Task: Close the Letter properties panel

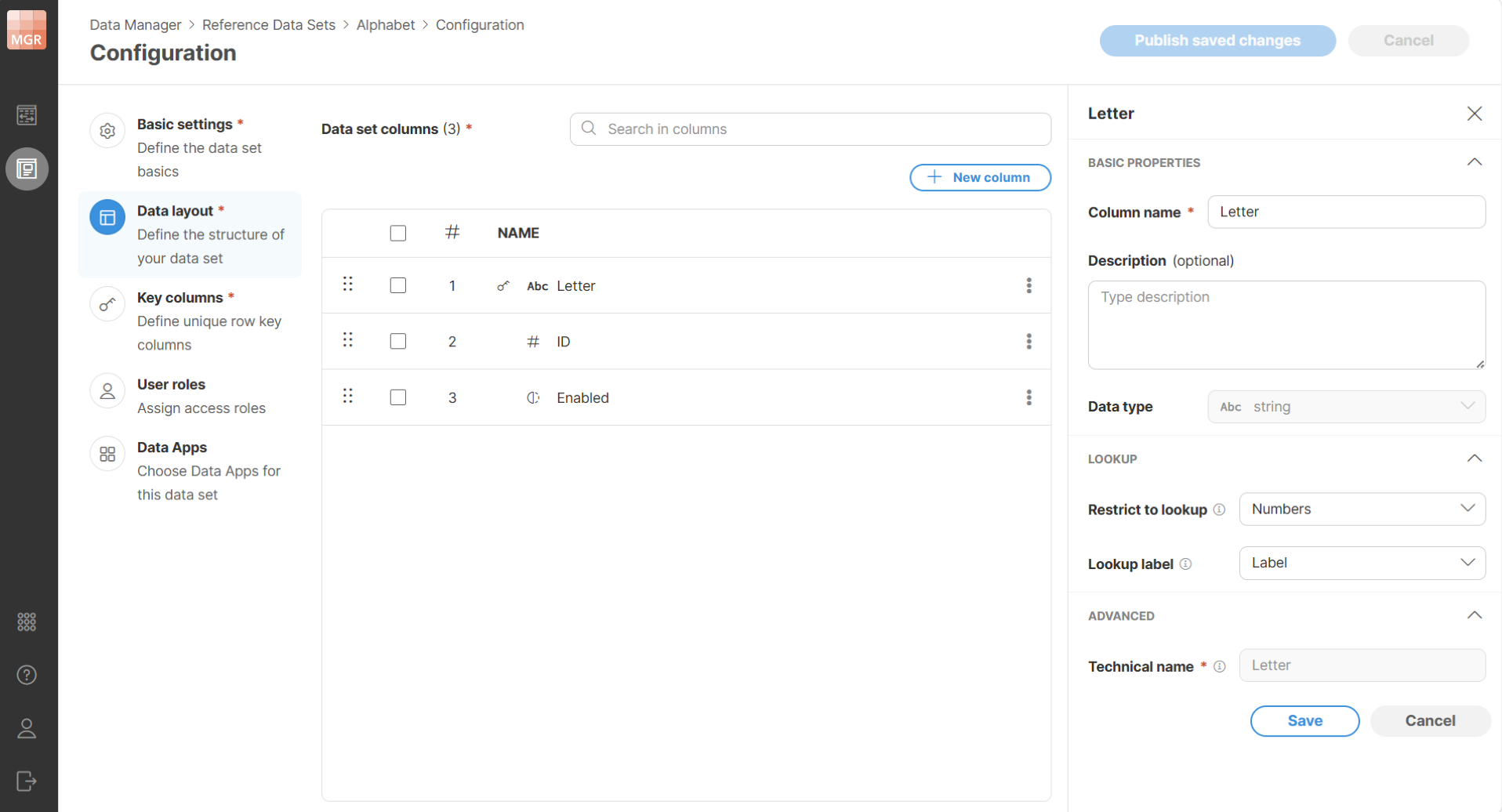Action: (1474, 114)
